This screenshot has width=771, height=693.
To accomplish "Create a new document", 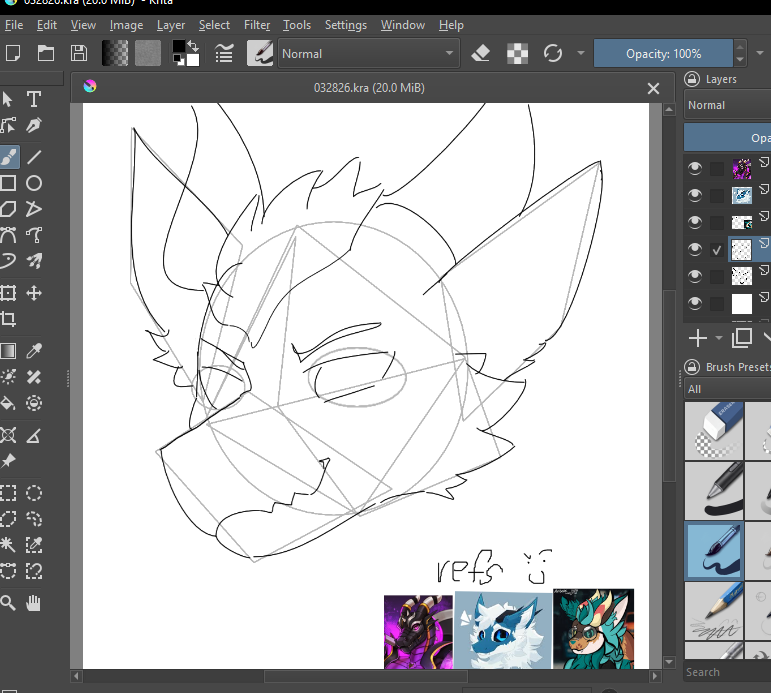I will pos(13,53).
